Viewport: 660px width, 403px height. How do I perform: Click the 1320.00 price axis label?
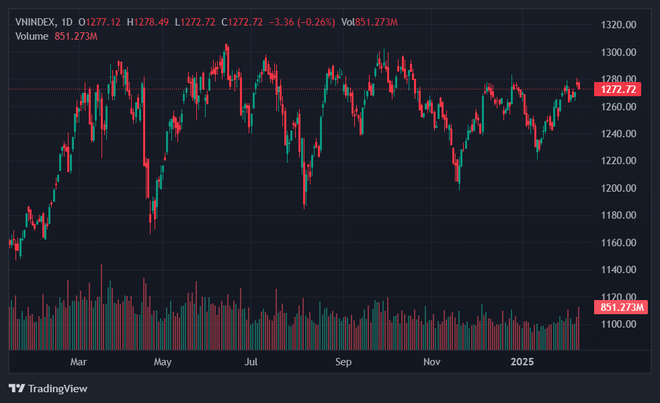(x=618, y=25)
